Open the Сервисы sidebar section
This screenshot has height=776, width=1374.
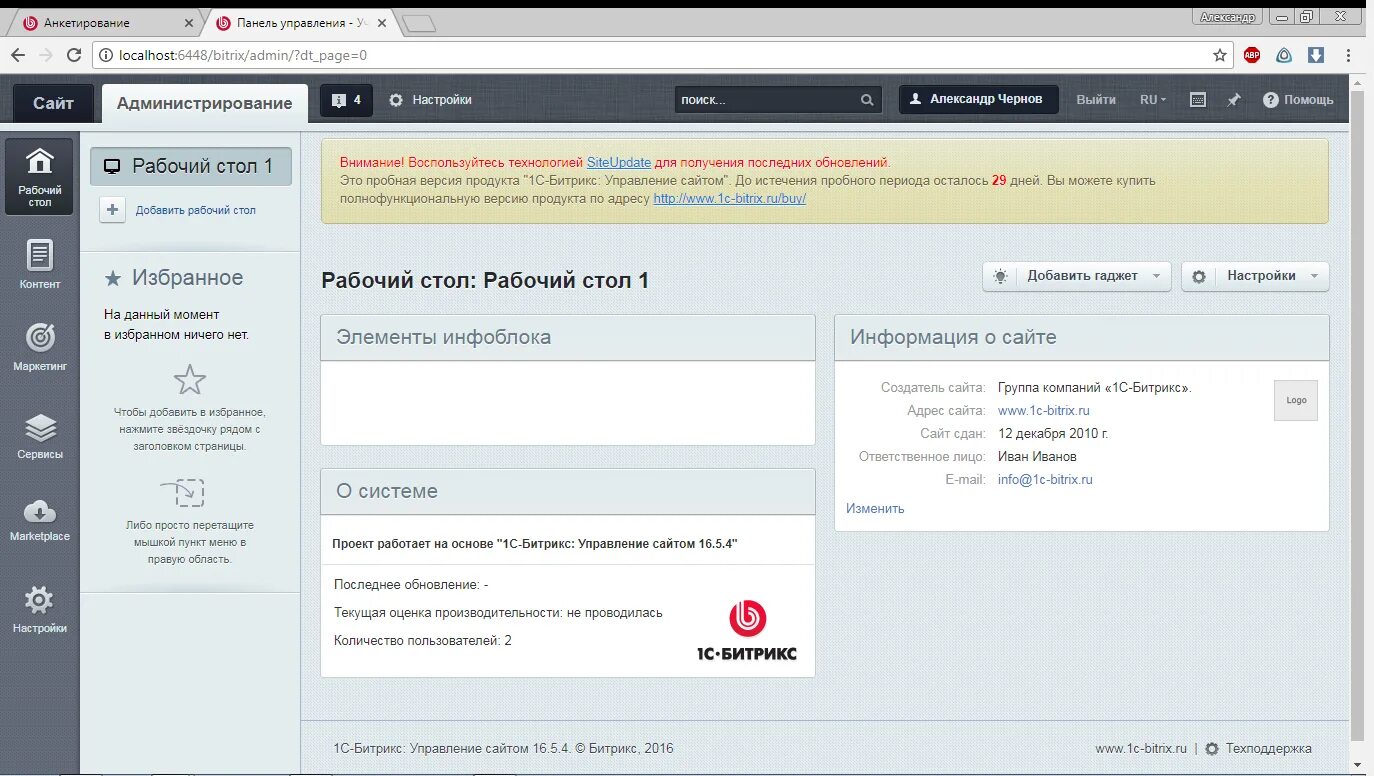(39, 436)
